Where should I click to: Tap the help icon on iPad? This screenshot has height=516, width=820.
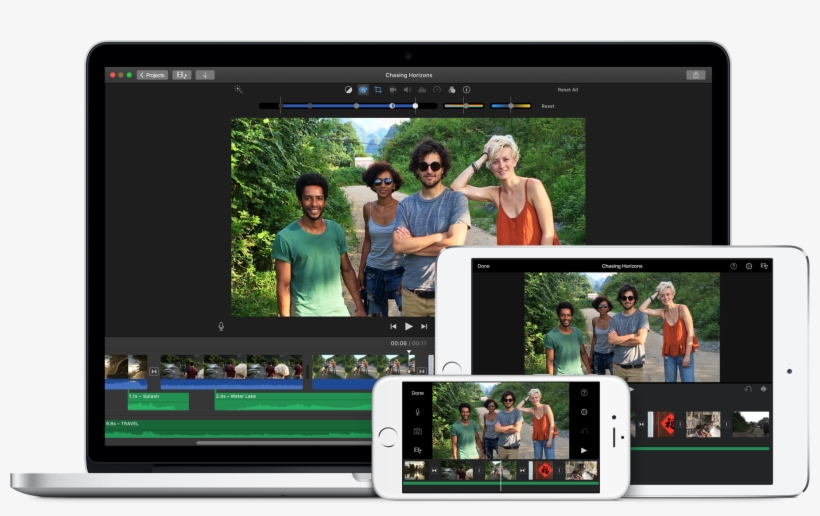tap(733, 266)
